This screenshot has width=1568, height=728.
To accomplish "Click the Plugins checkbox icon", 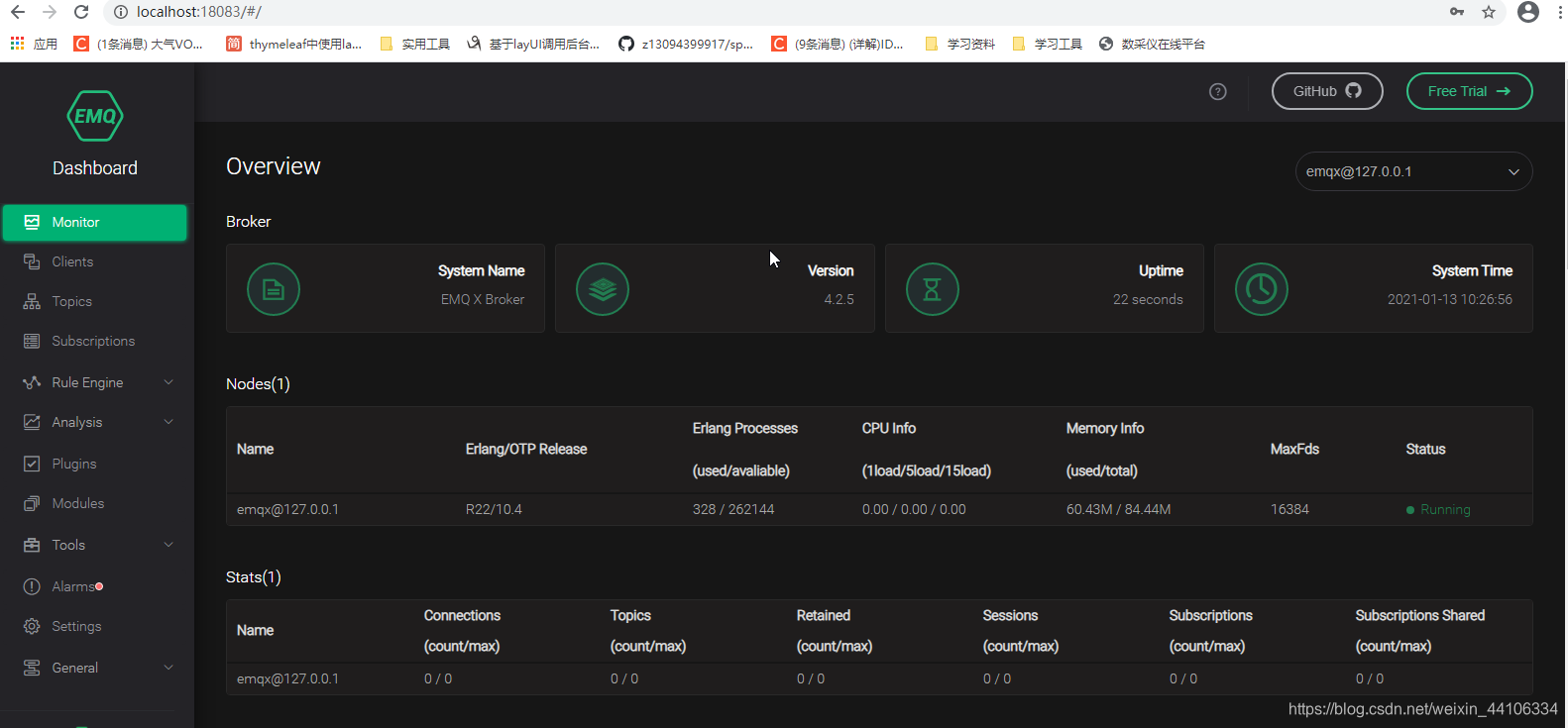I will [32, 464].
